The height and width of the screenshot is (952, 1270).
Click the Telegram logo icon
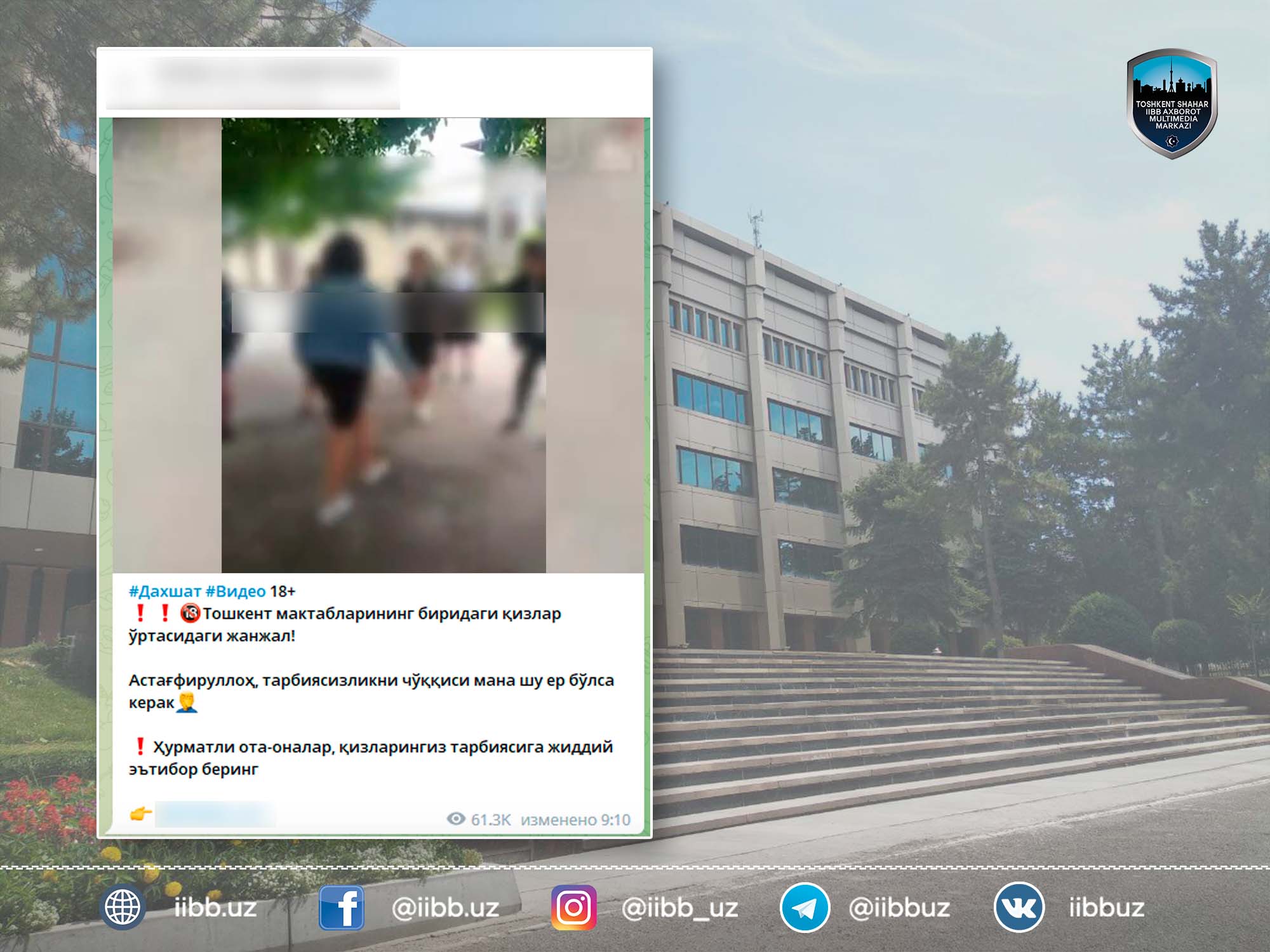tap(805, 908)
